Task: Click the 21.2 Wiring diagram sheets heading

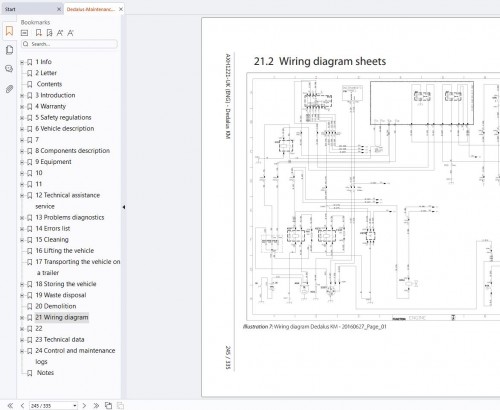Action: 320,61
